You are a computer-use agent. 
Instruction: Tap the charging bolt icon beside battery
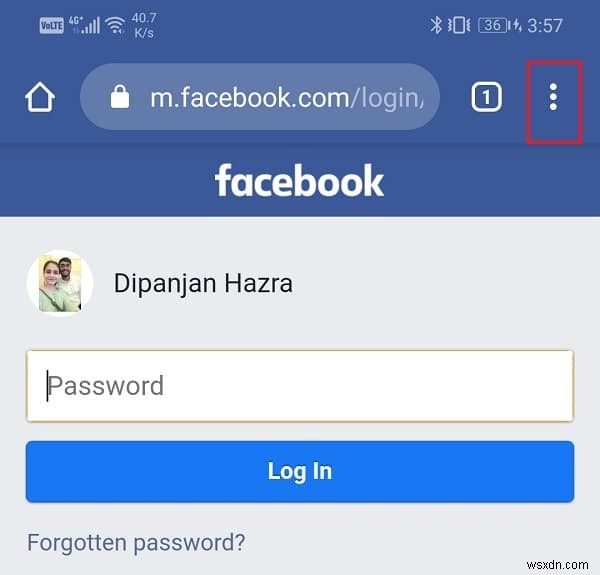[x=517, y=26]
